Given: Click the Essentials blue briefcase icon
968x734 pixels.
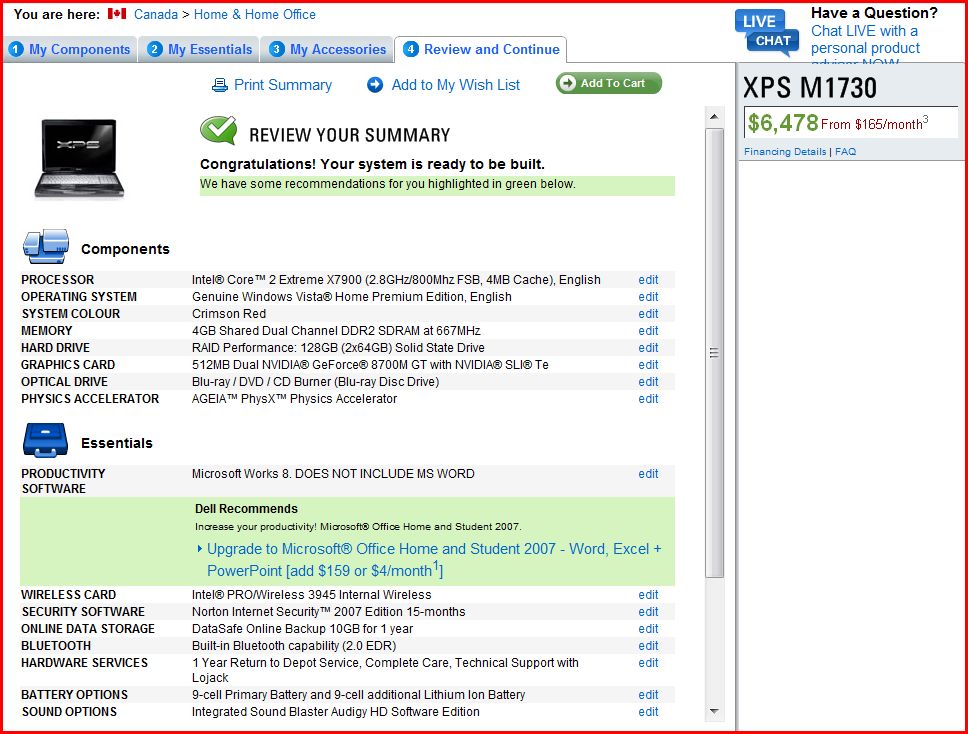Looking at the screenshot, I should click(x=45, y=440).
